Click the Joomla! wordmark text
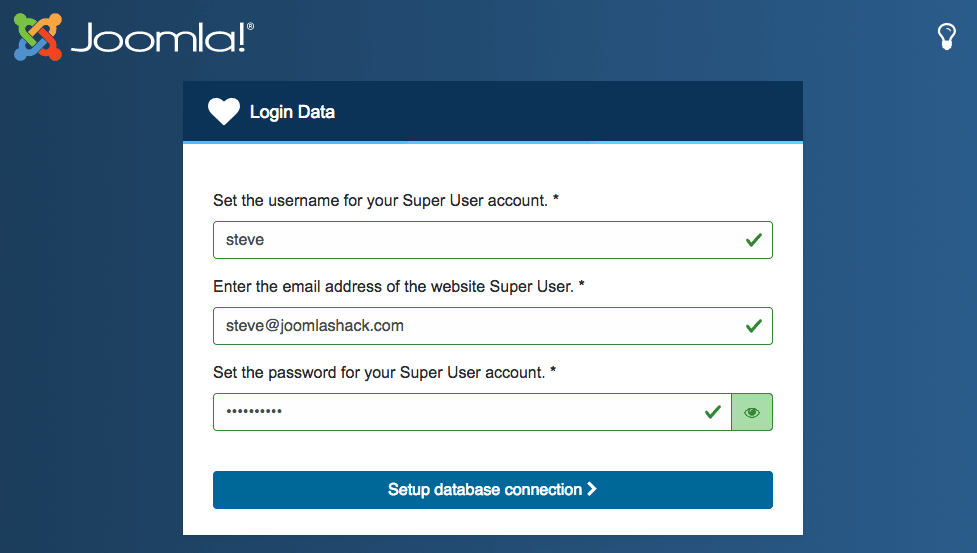 (163, 37)
